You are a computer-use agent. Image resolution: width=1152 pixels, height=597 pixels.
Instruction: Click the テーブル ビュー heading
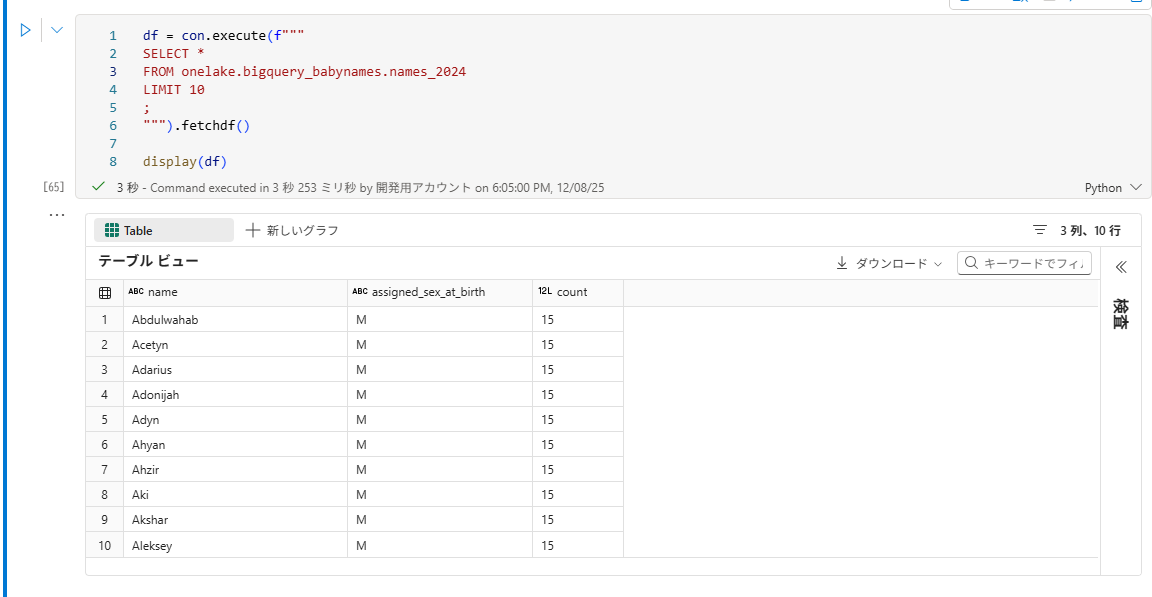pos(148,261)
